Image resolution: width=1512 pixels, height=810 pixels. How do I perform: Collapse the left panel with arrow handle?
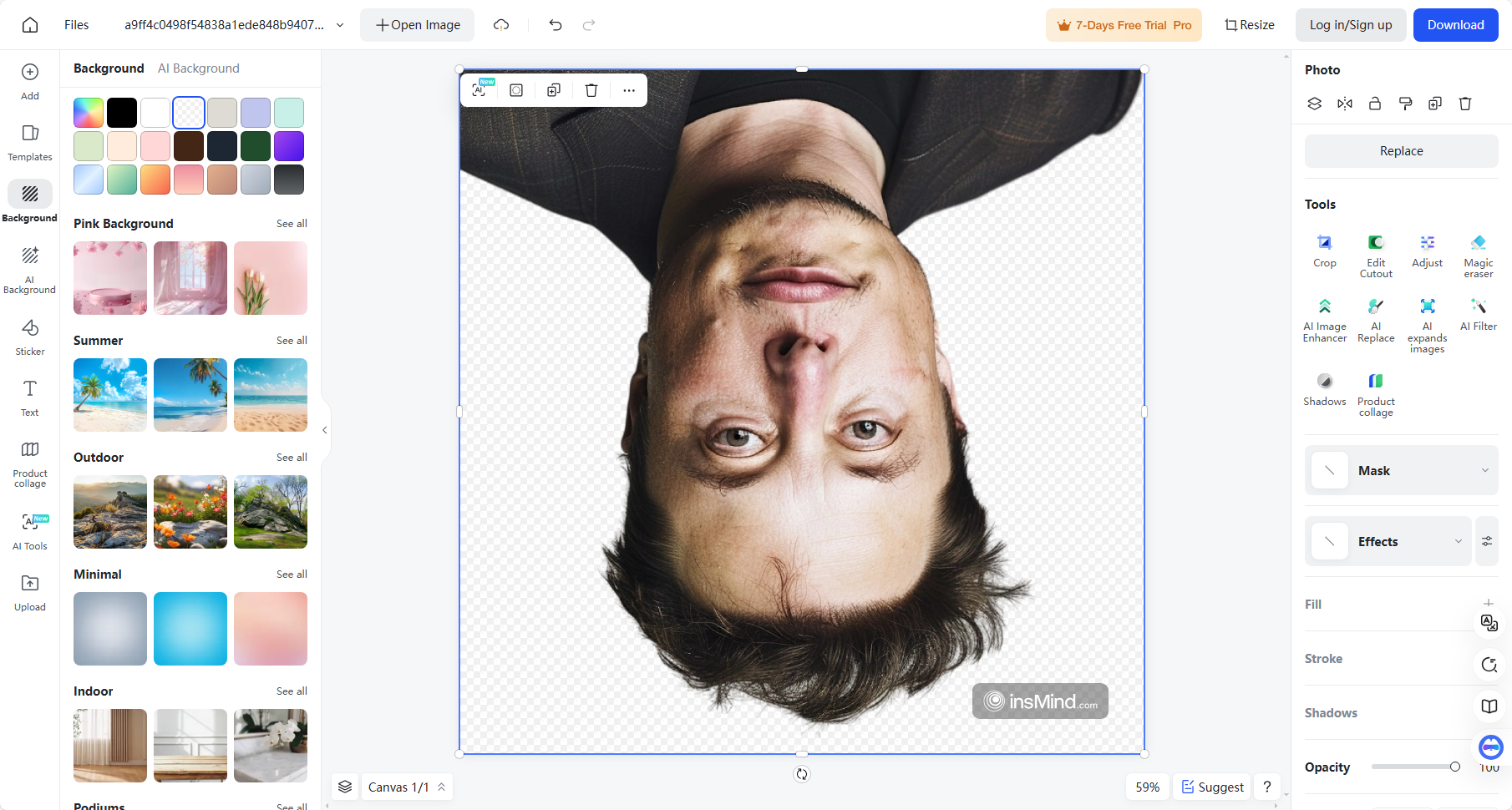325,430
